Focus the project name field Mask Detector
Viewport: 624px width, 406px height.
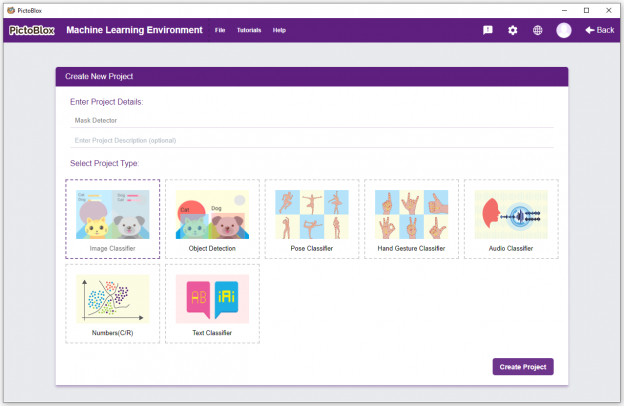coord(312,120)
